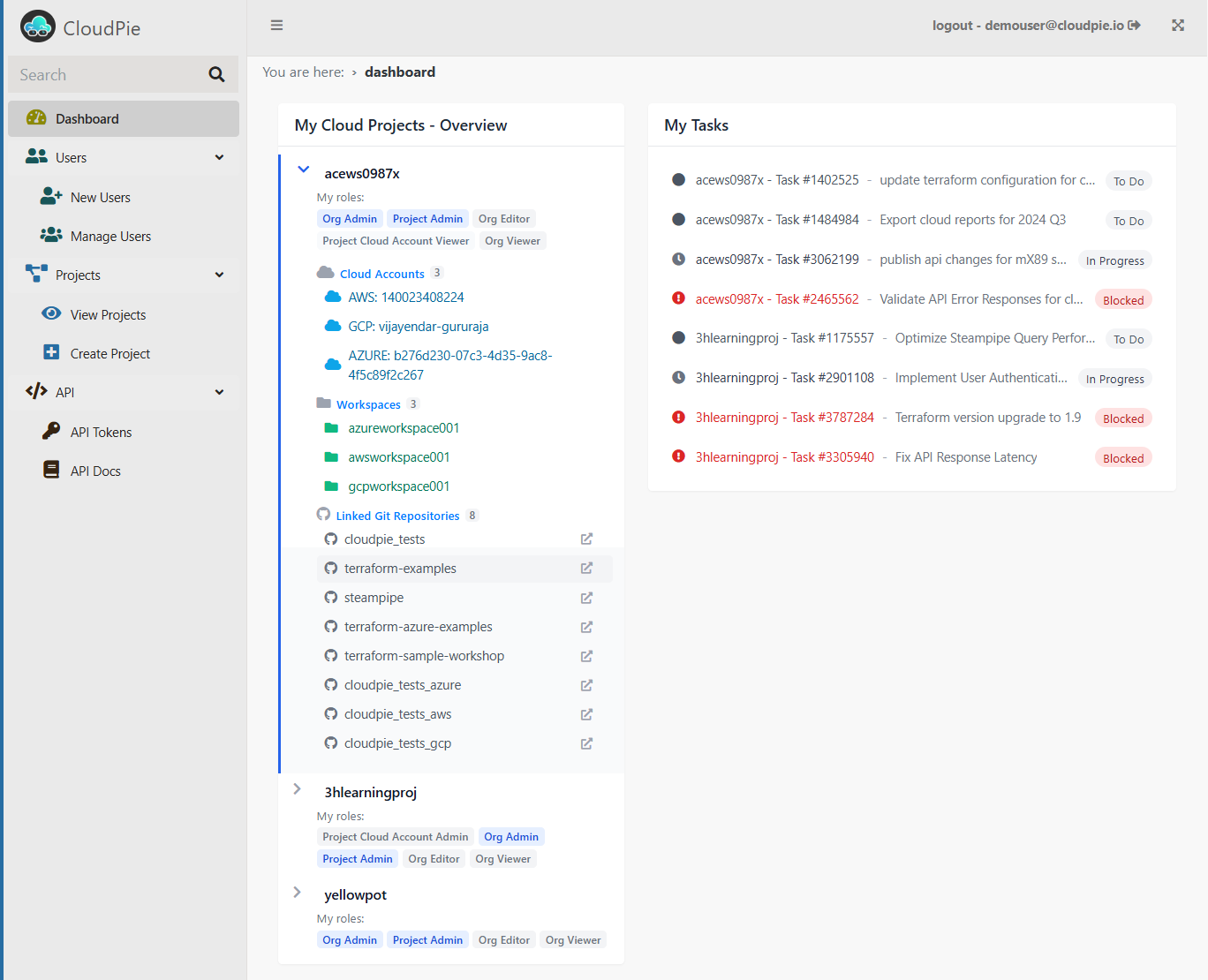The width and height of the screenshot is (1208, 980).
Task: Click the logout arrow icon
Action: pos(1135,26)
